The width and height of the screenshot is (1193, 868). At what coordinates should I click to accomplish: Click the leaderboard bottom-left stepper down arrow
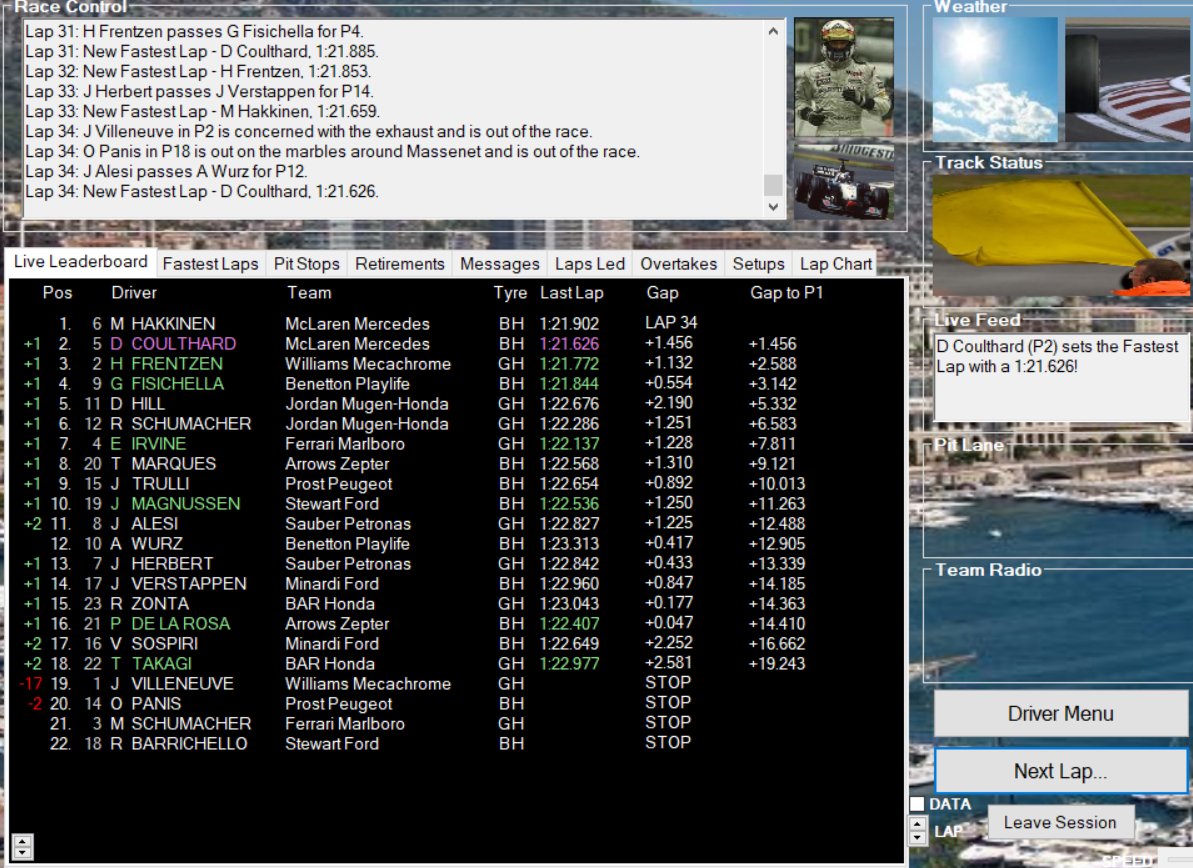[22, 853]
